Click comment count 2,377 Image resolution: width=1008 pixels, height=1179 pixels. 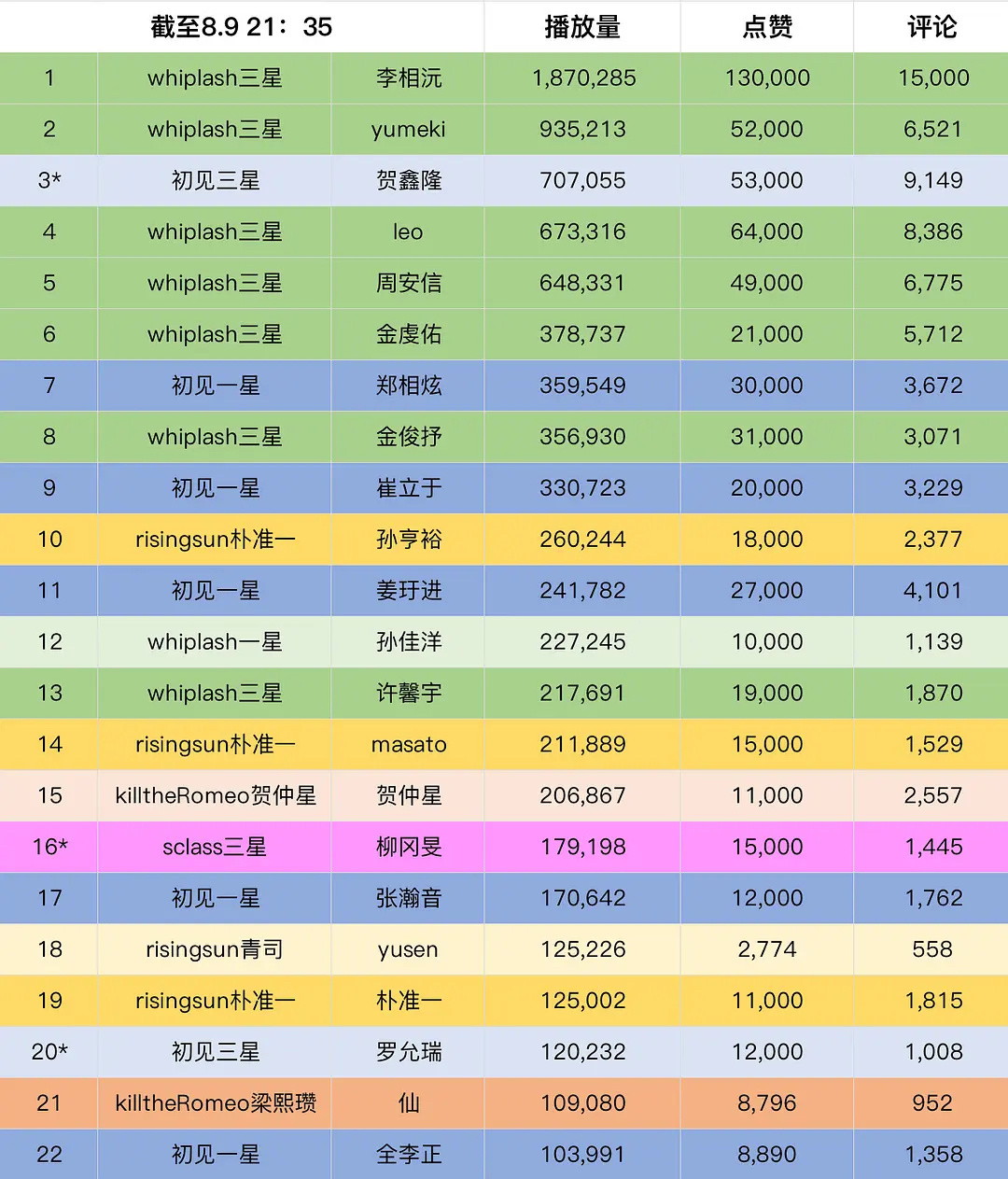click(x=932, y=540)
